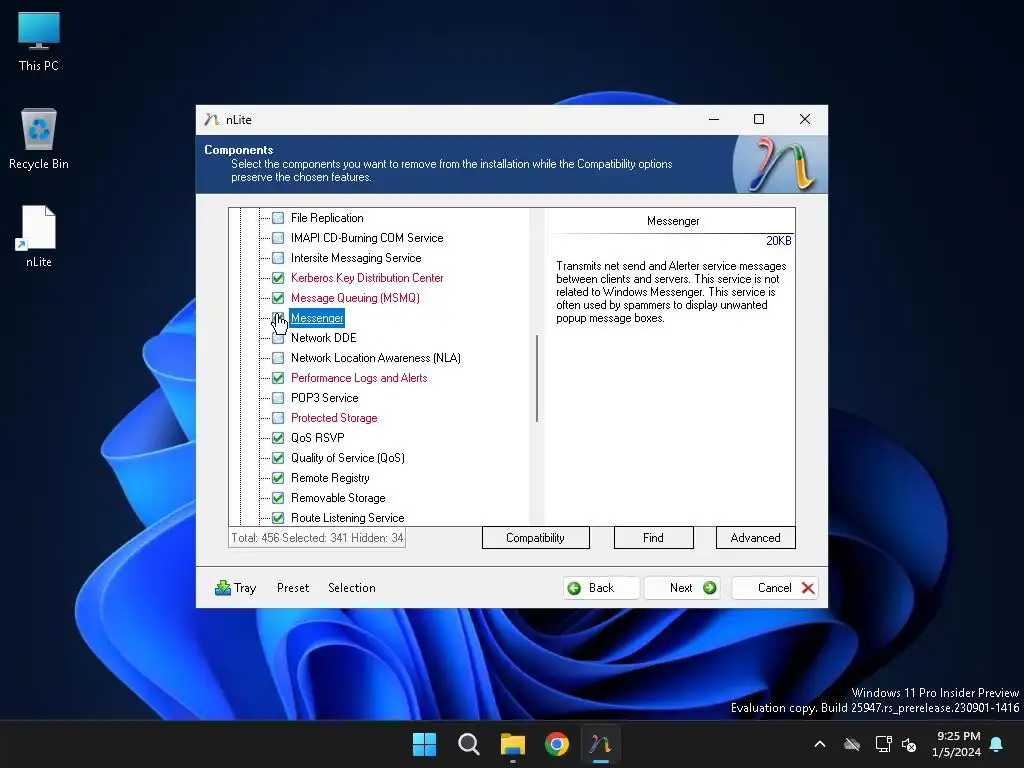Click the Tray label

tap(245, 588)
